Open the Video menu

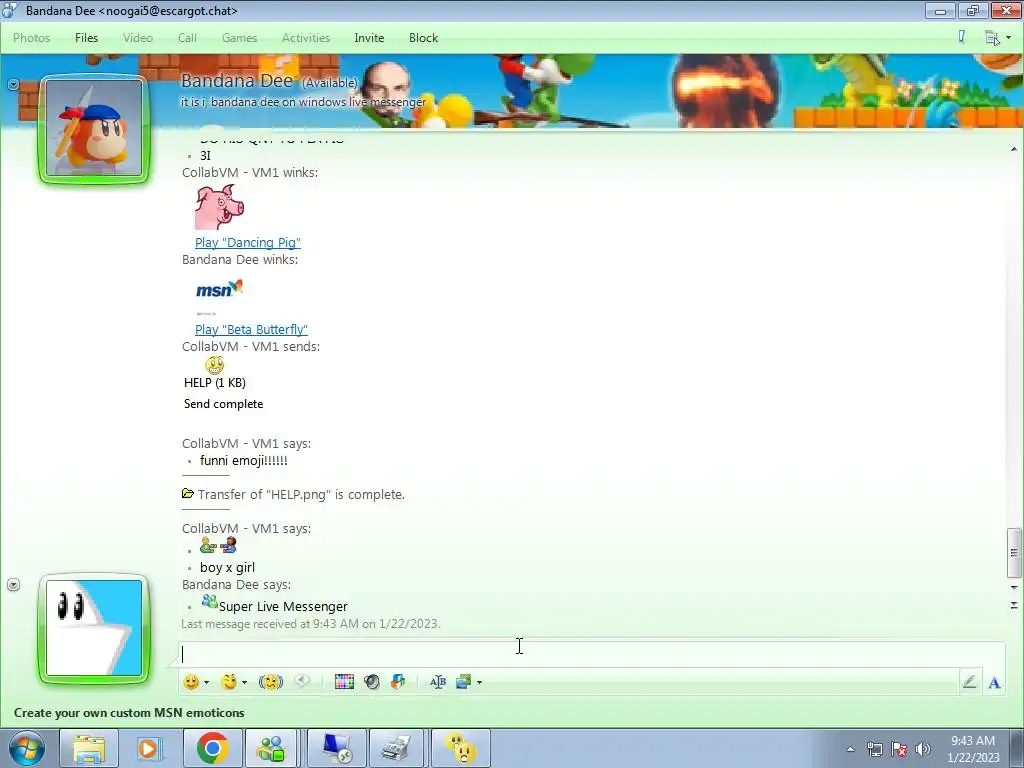coord(138,38)
